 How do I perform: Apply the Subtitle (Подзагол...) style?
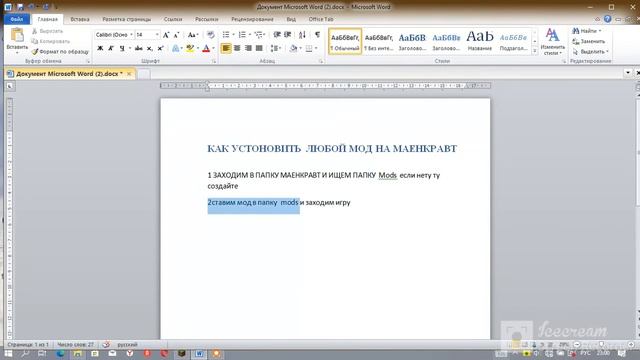513,41
